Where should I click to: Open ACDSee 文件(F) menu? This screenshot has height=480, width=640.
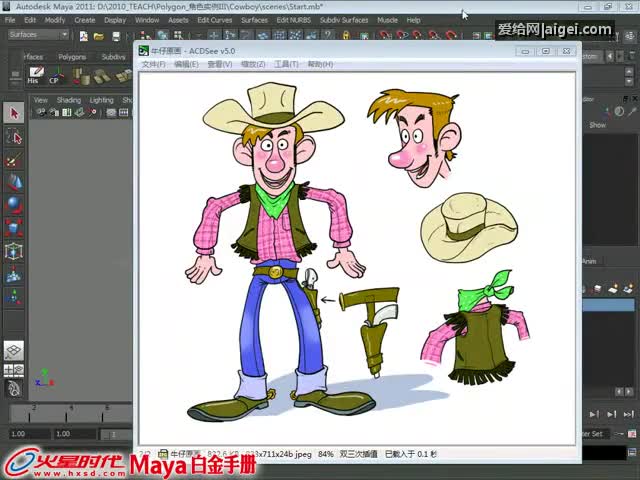[x=153, y=64]
